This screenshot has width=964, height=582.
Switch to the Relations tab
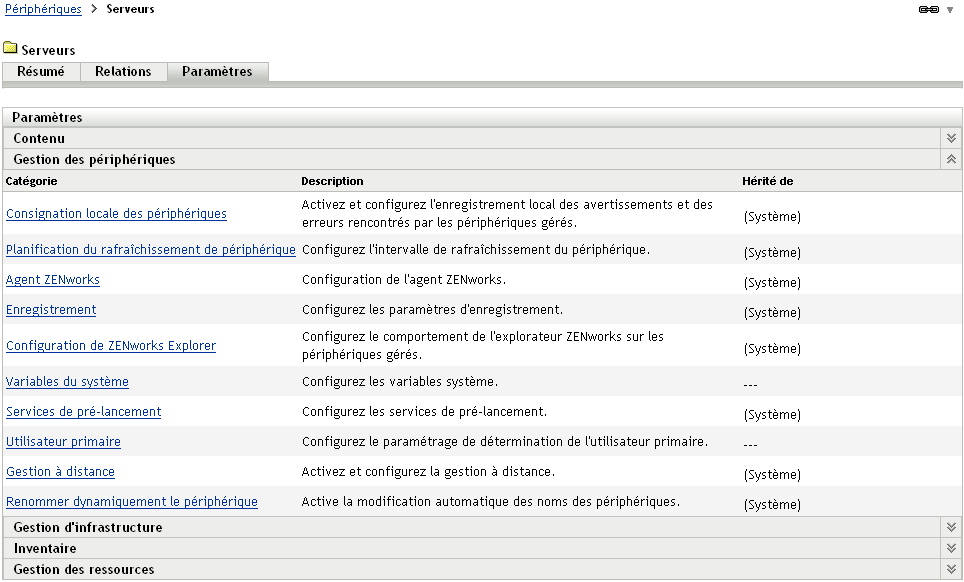tap(123, 71)
